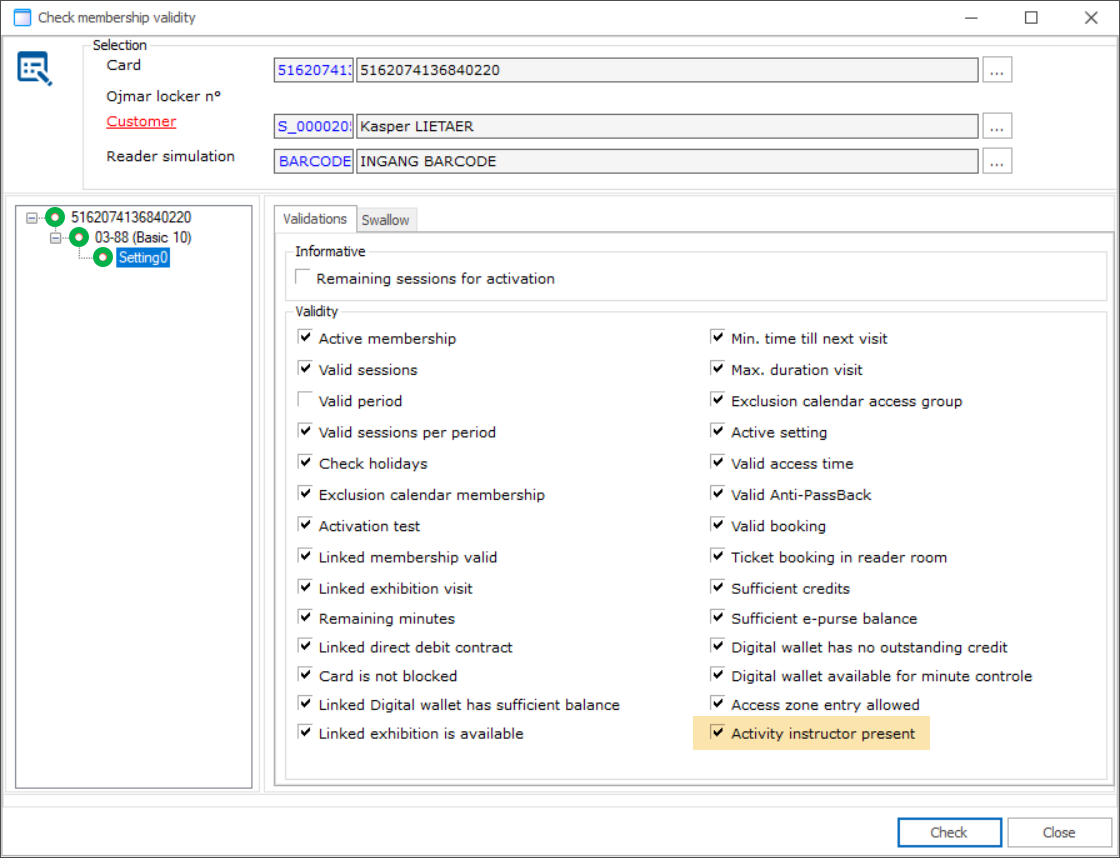Click the Kasper LIETAER customer name field
This screenshot has height=858, width=1120.
tap(667, 126)
